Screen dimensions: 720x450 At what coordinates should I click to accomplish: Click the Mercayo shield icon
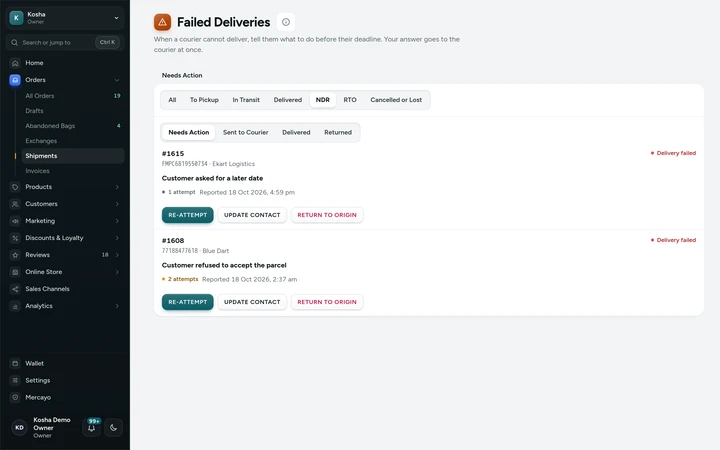pos(15,397)
